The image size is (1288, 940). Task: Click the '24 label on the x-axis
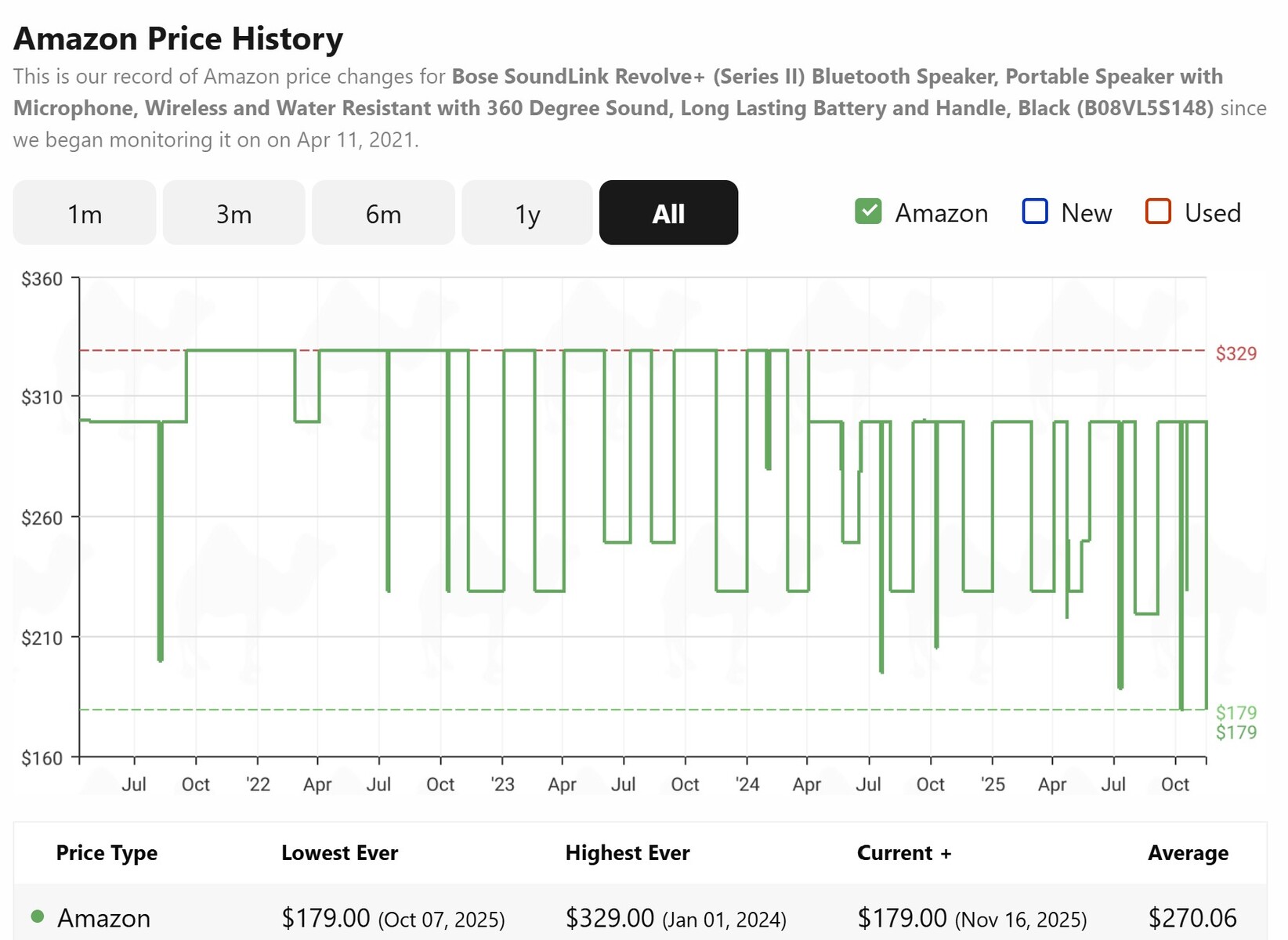747,784
